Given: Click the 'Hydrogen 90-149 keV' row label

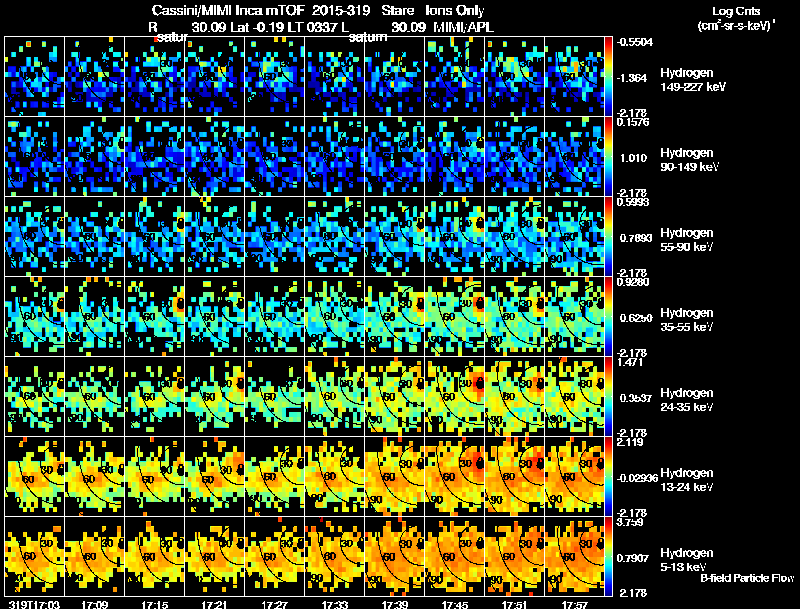Looking at the screenshot, I should coord(689,160).
